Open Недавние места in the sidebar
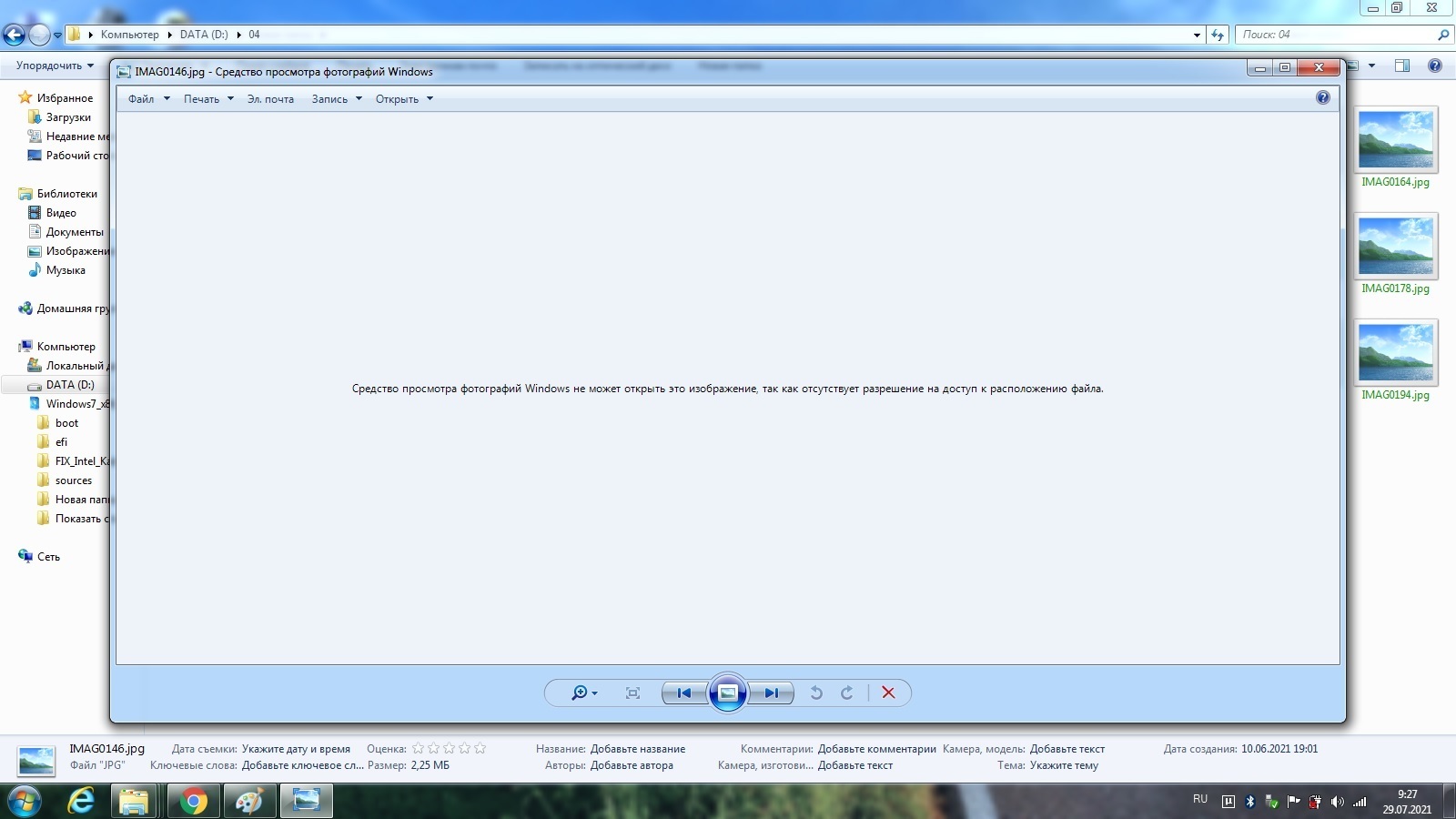Screen dimensions: 1456x819 pos(76,136)
